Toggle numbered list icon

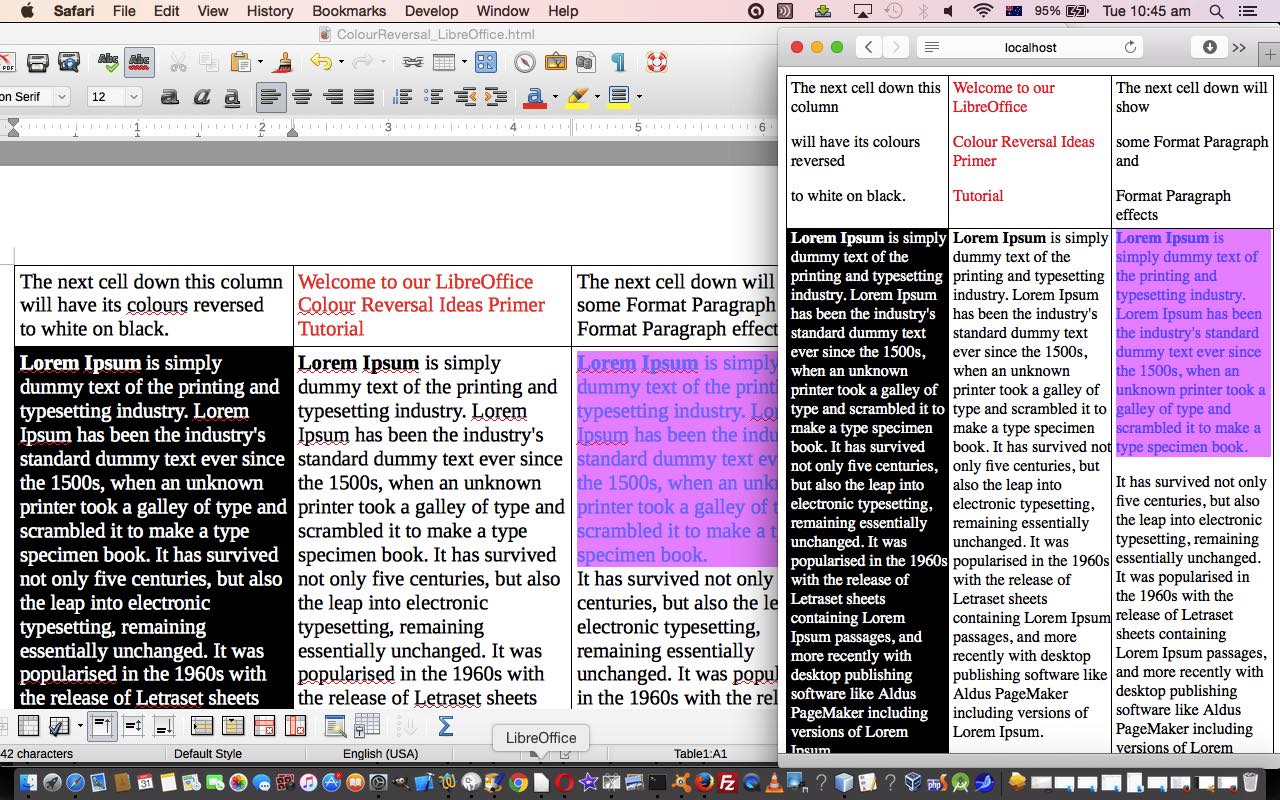[402, 97]
